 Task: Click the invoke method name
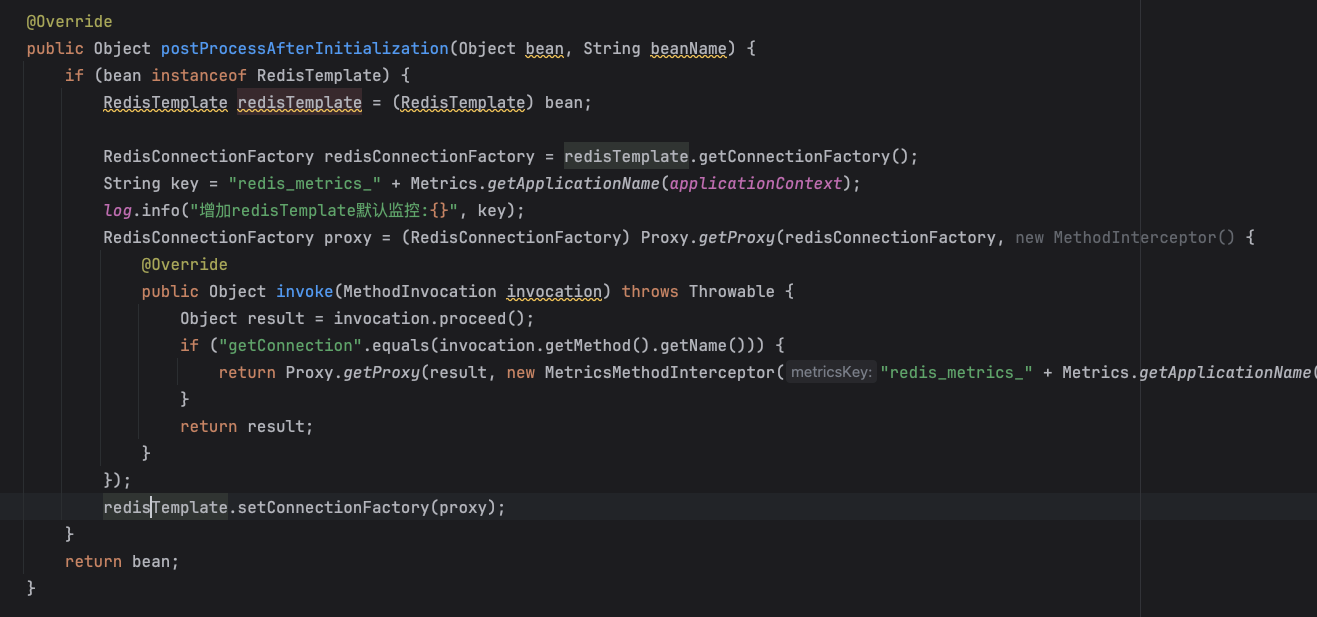(305, 291)
